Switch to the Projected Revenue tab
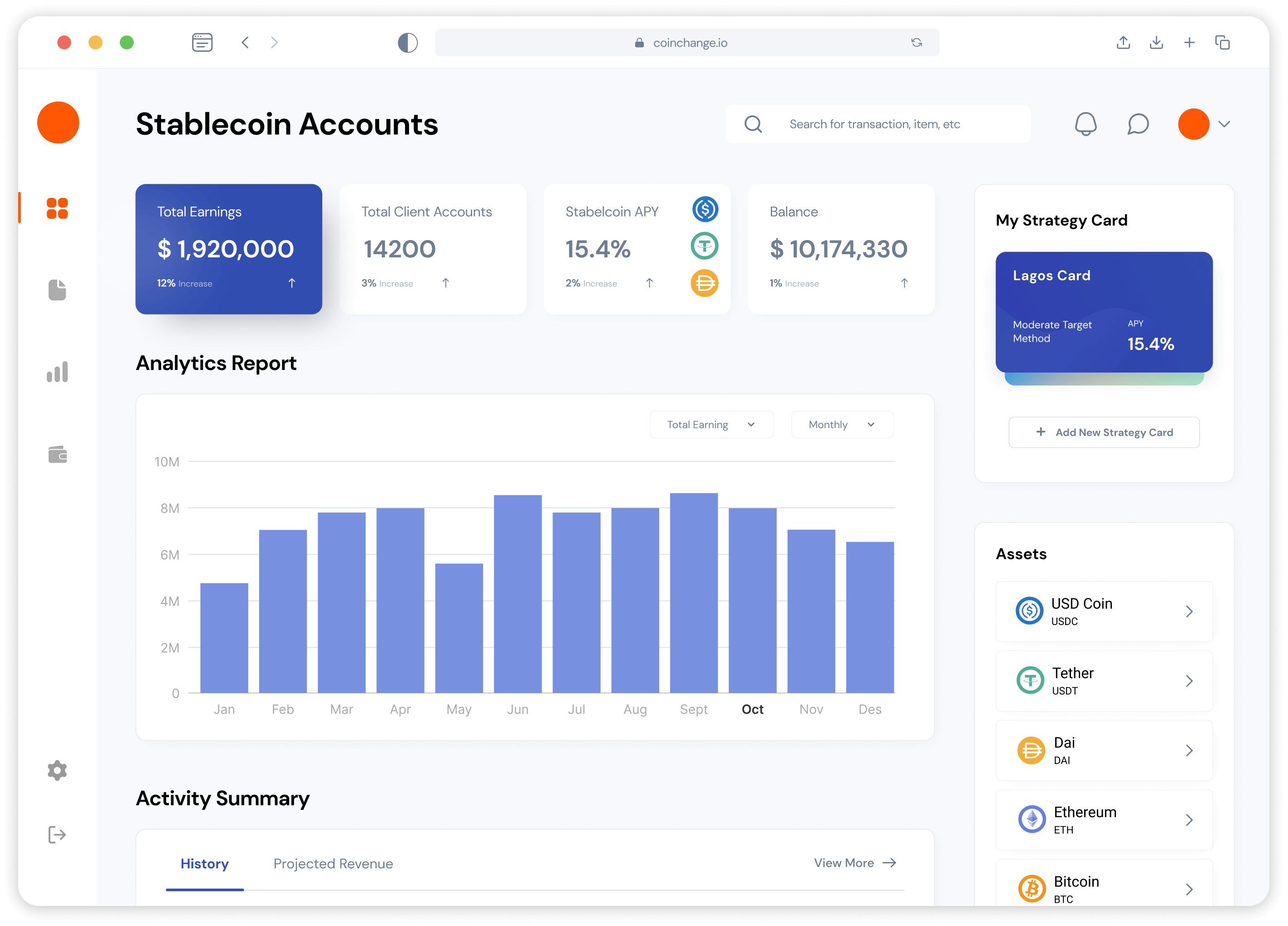1288x926 pixels. click(333, 863)
